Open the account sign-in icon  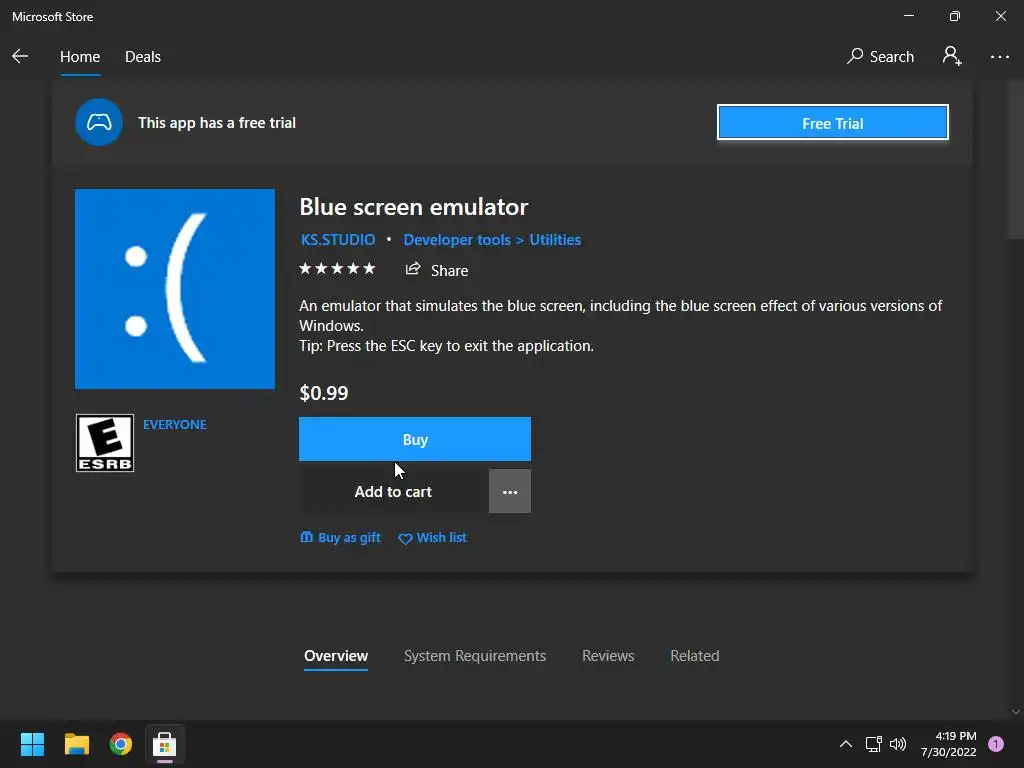[952, 56]
